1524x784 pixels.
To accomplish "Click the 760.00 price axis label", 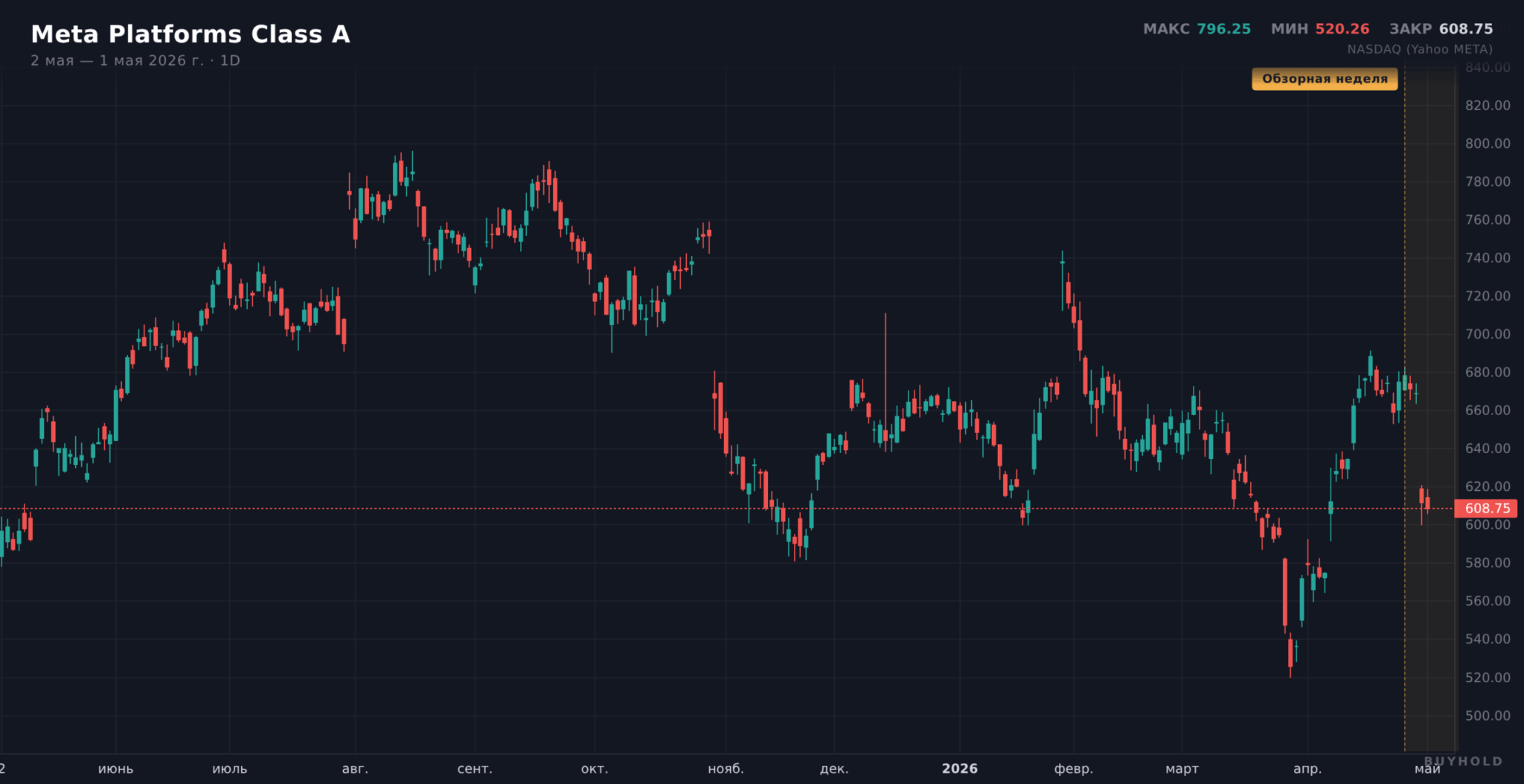I will pyautogui.click(x=1488, y=219).
